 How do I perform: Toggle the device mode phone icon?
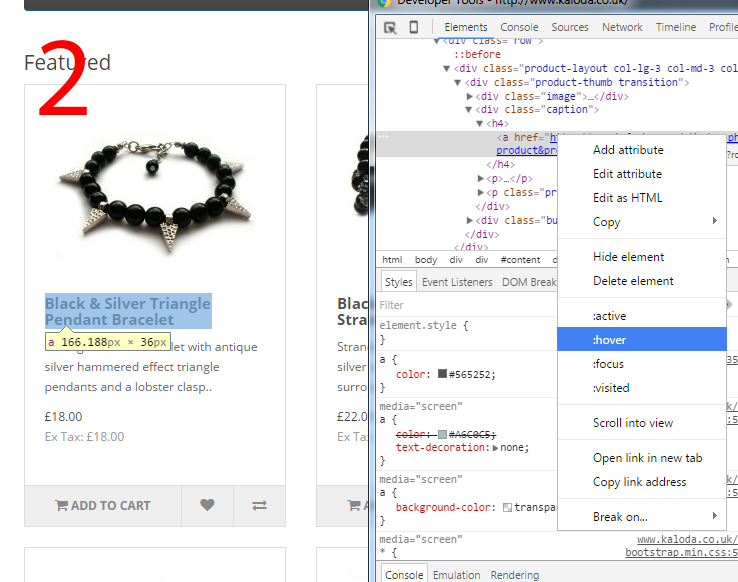click(414, 27)
